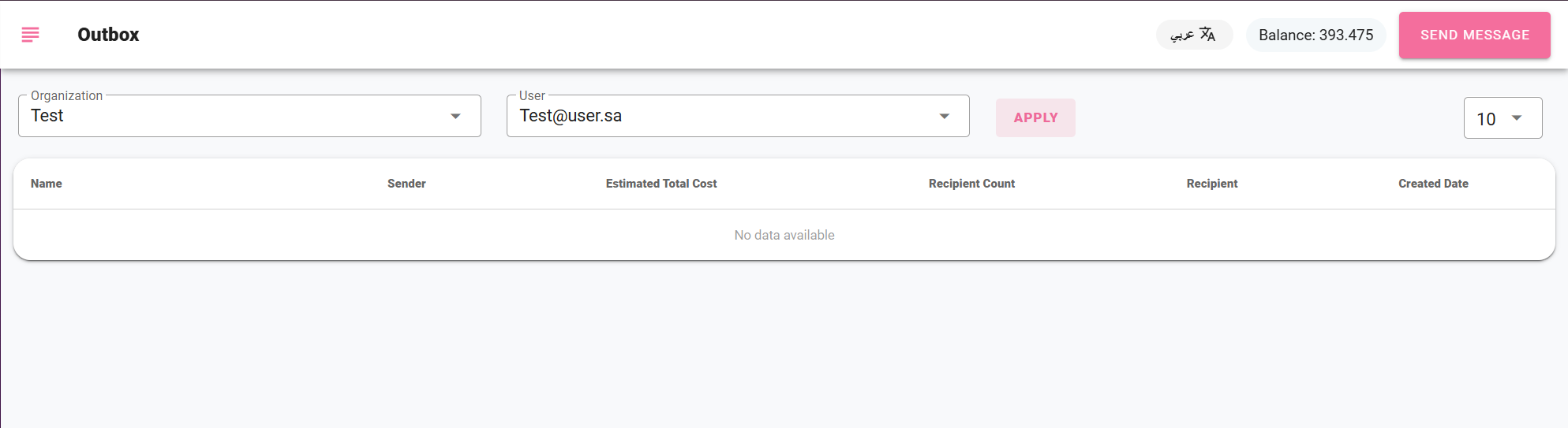Expand the User dropdown arrow

944,117
